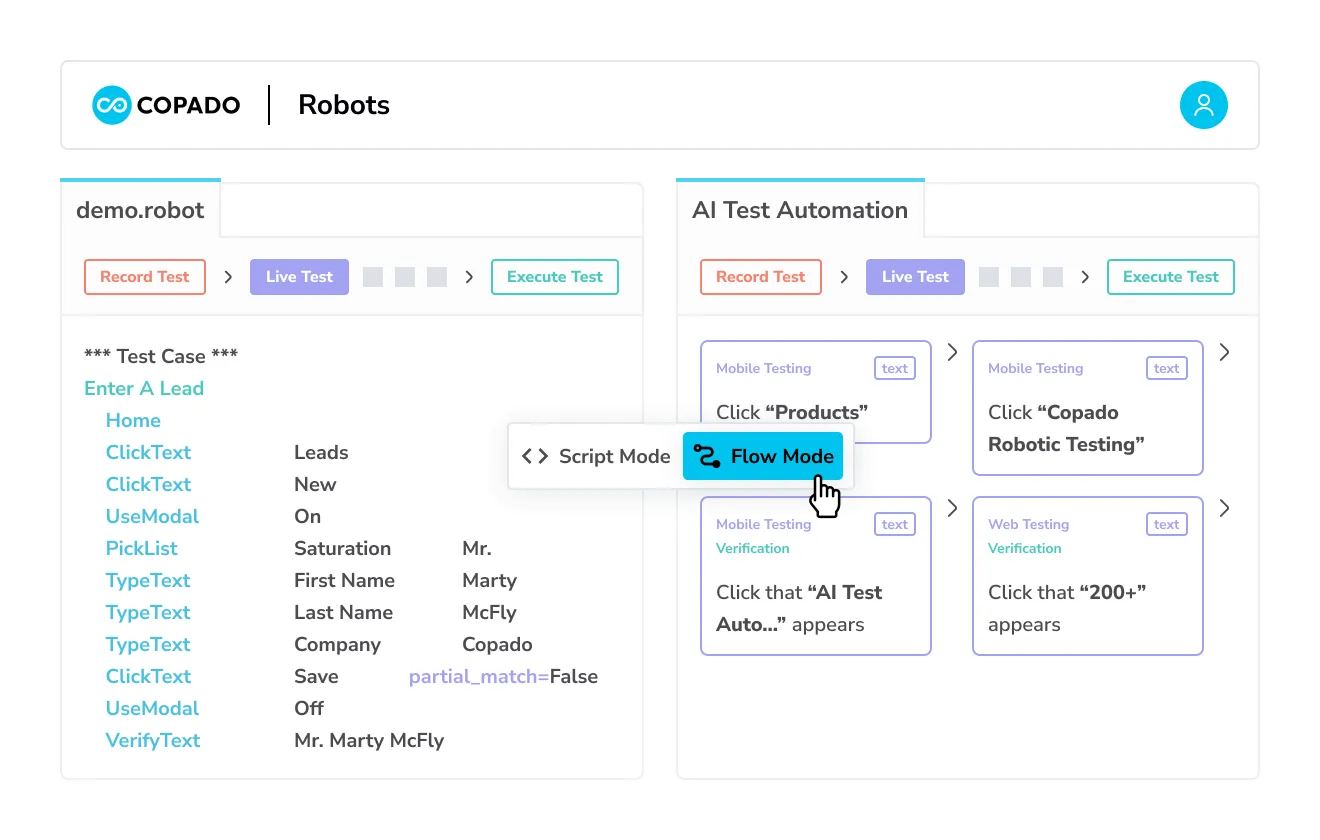Switch to Script Mode
Image resolution: width=1320 pixels, height=840 pixels.
click(x=600, y=456)
